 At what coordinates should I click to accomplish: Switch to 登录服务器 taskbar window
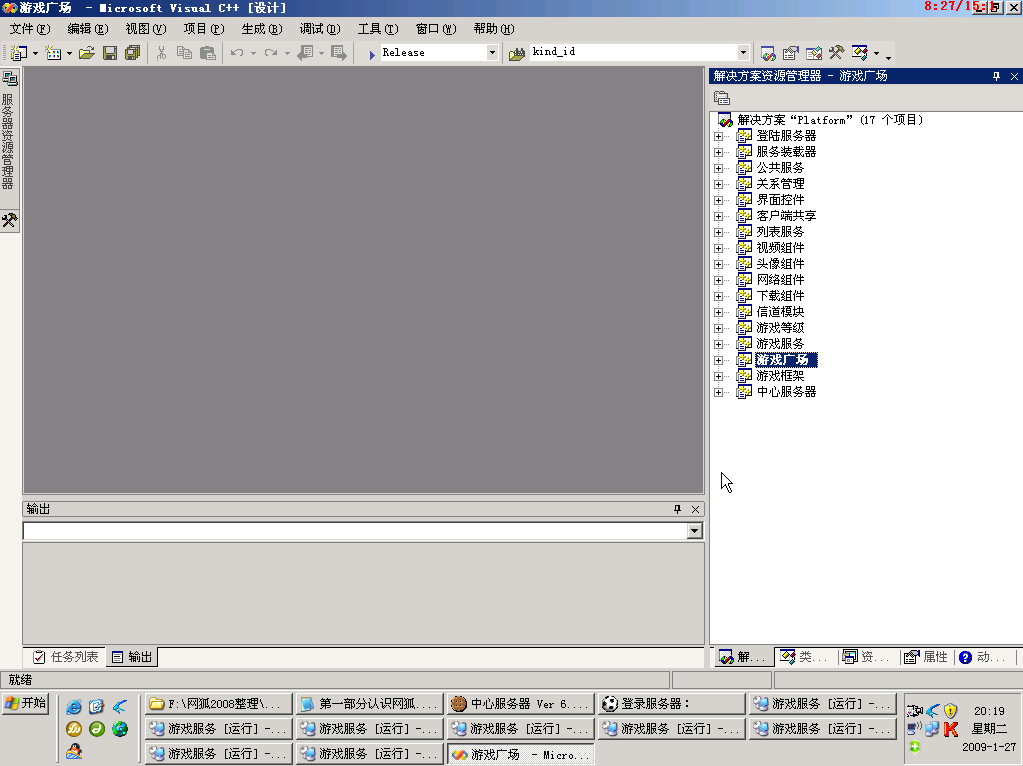tap(671, 704)
